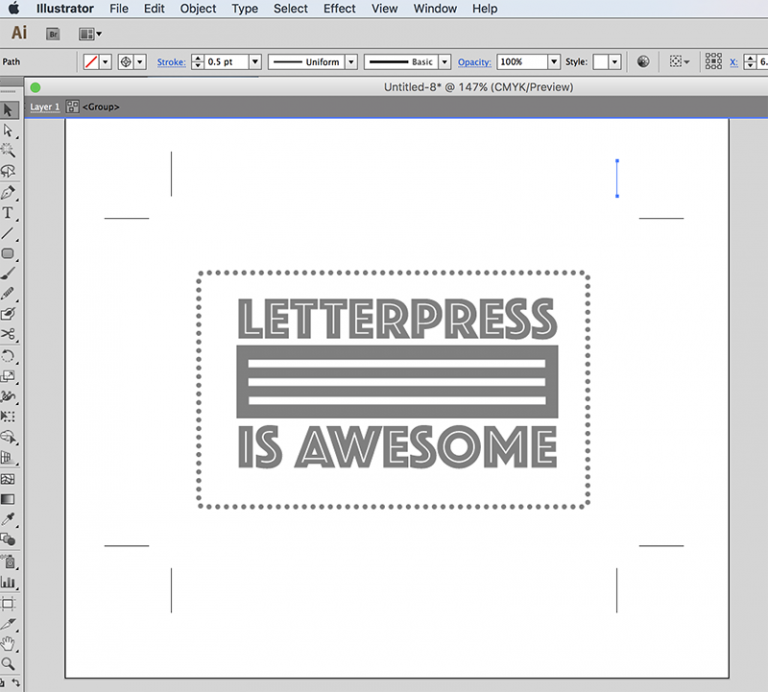
Task: Select the Column Graph tool
Action: [8, 582]
